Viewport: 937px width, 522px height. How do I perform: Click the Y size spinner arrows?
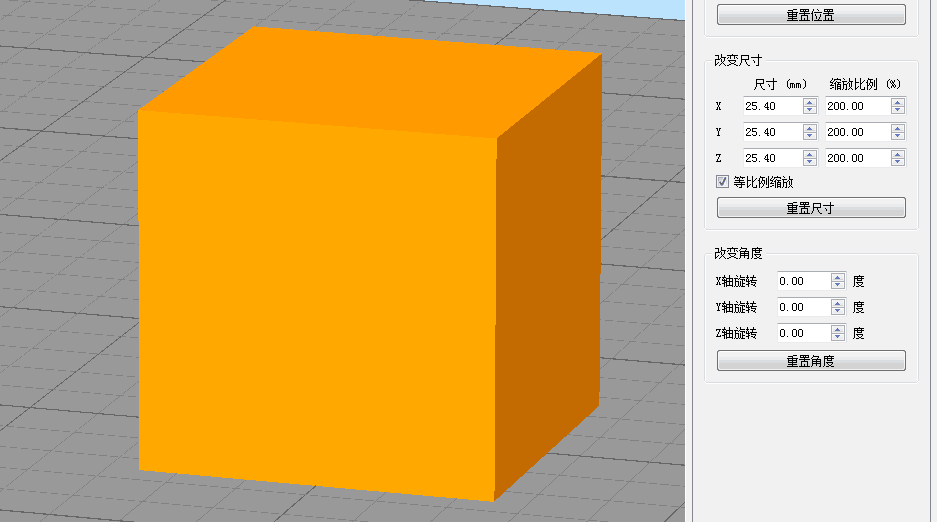click(810, 132)
